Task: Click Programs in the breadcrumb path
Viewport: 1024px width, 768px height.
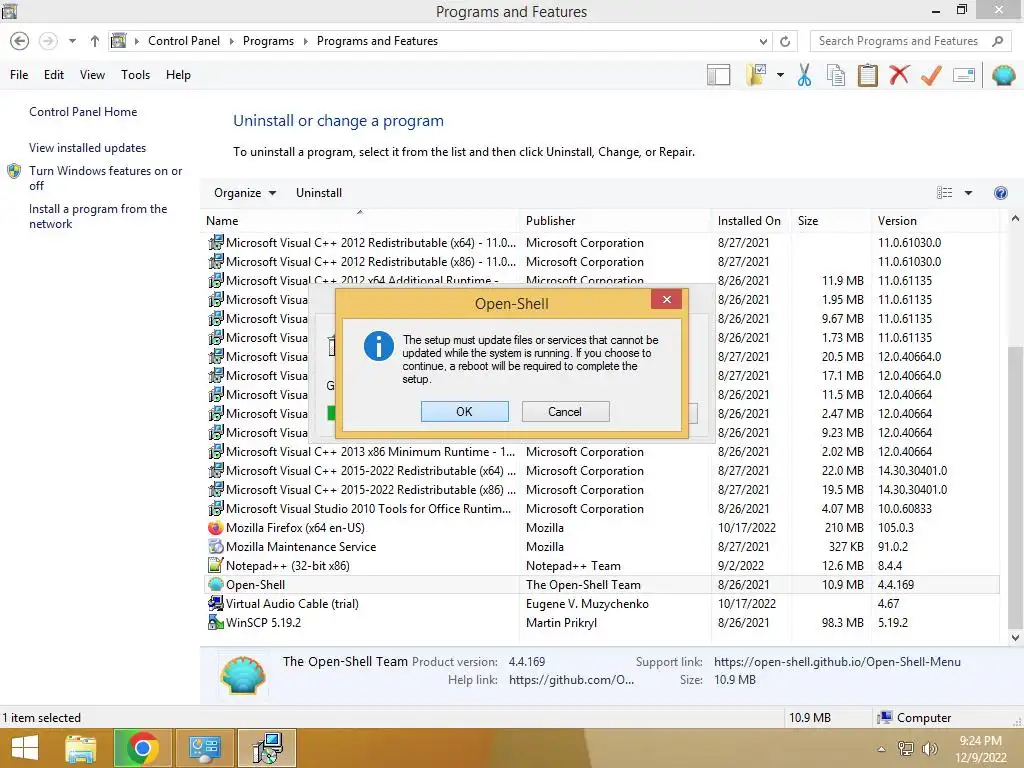Action: tap(268, 41)
